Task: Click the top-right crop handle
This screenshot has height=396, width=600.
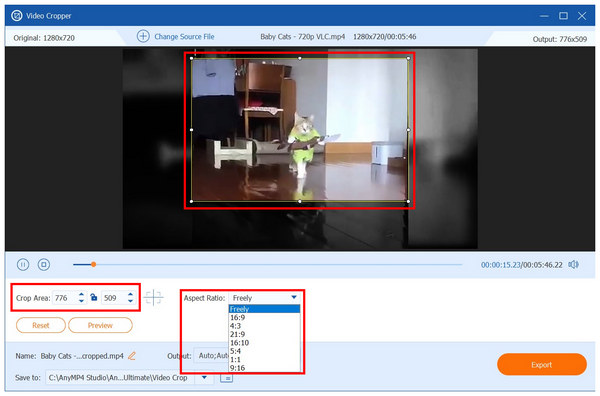Action: point(408,58)
